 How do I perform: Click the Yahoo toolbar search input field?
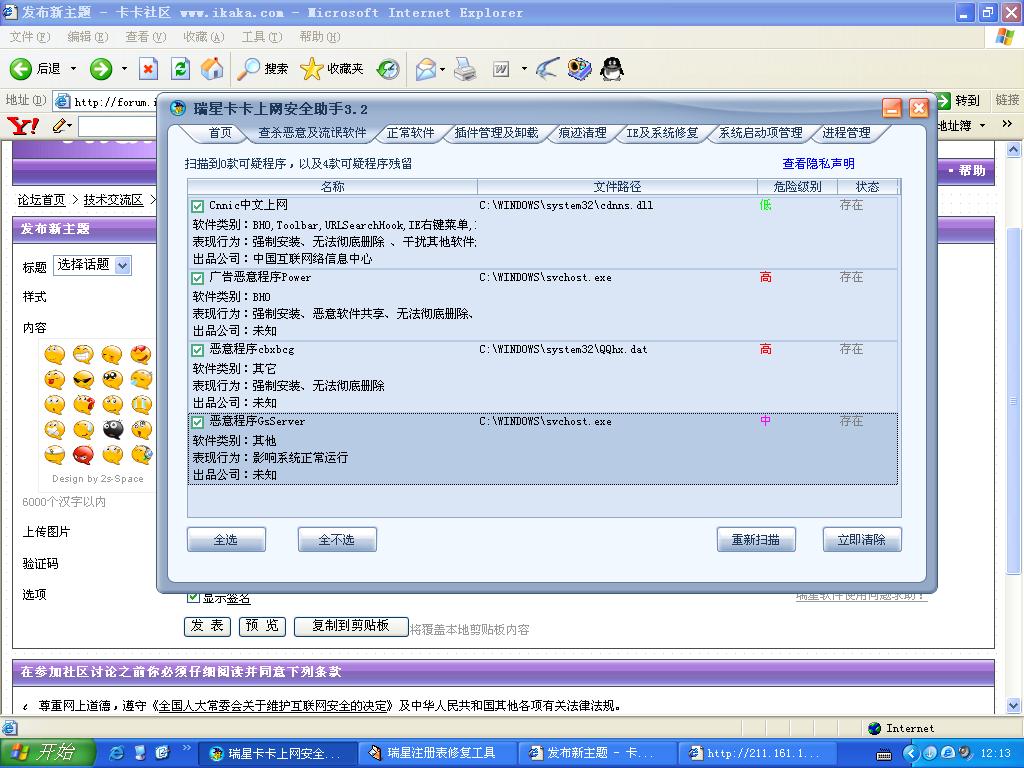pyautogui.click(x=118, y=125)
